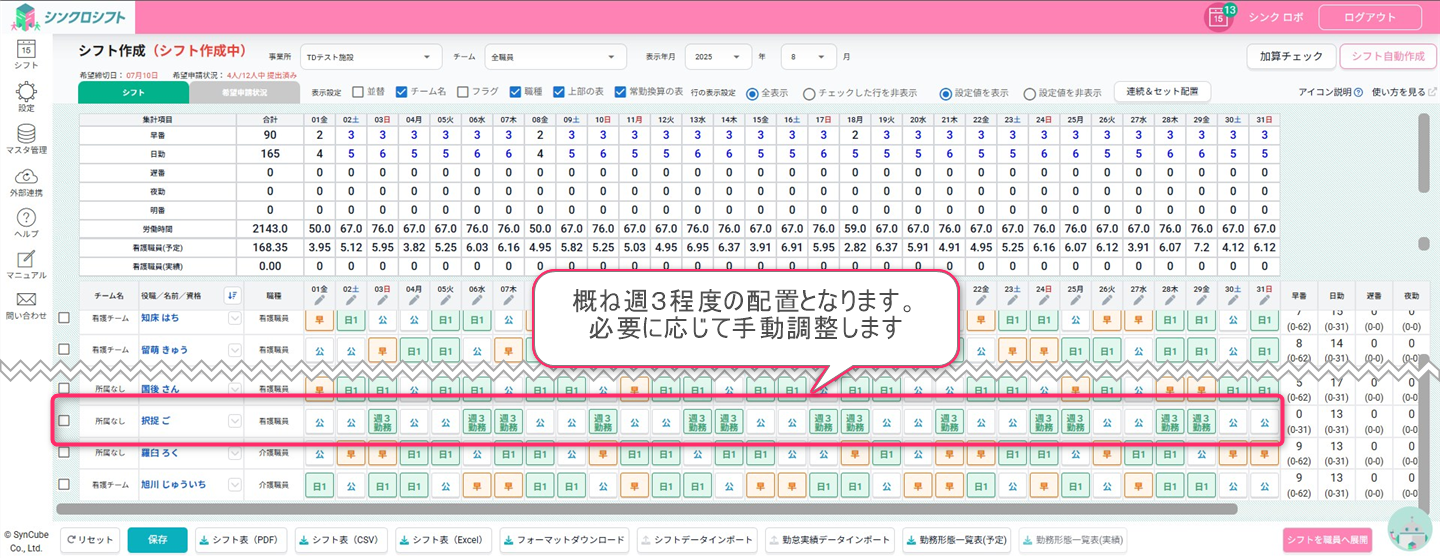Click the sort icon beside 役職/名前/資格
This screenshot has height=558, width=1440.
pos(232,295)
